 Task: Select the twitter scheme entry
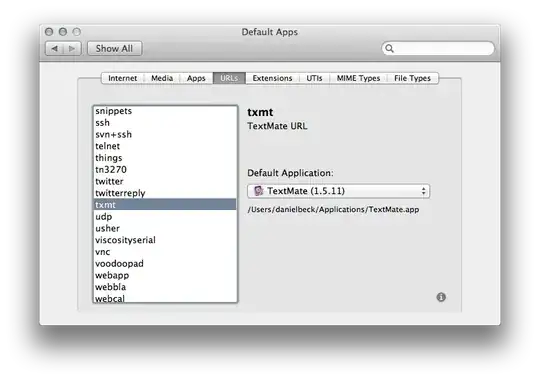tap(165, 181)
